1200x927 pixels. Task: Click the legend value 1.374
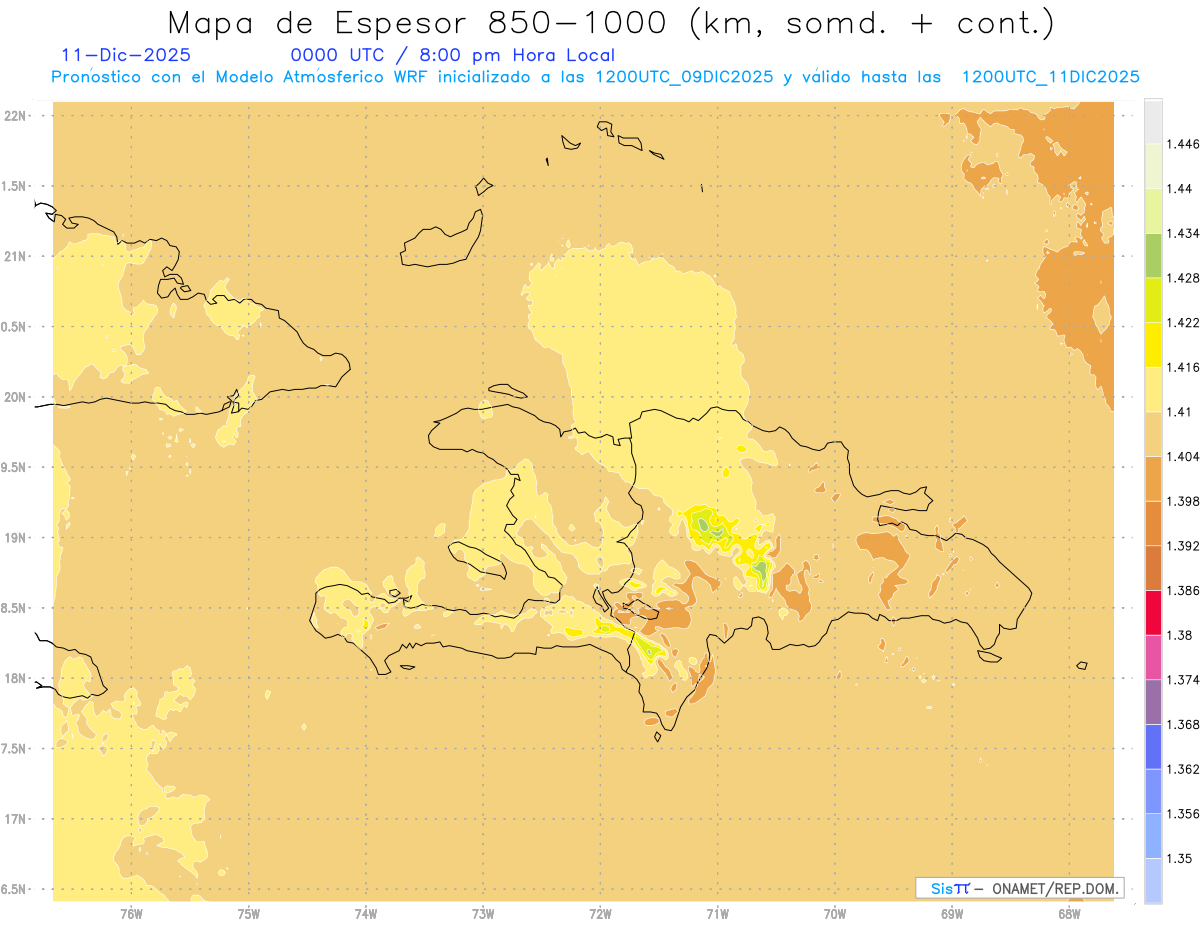point(1183,680)
